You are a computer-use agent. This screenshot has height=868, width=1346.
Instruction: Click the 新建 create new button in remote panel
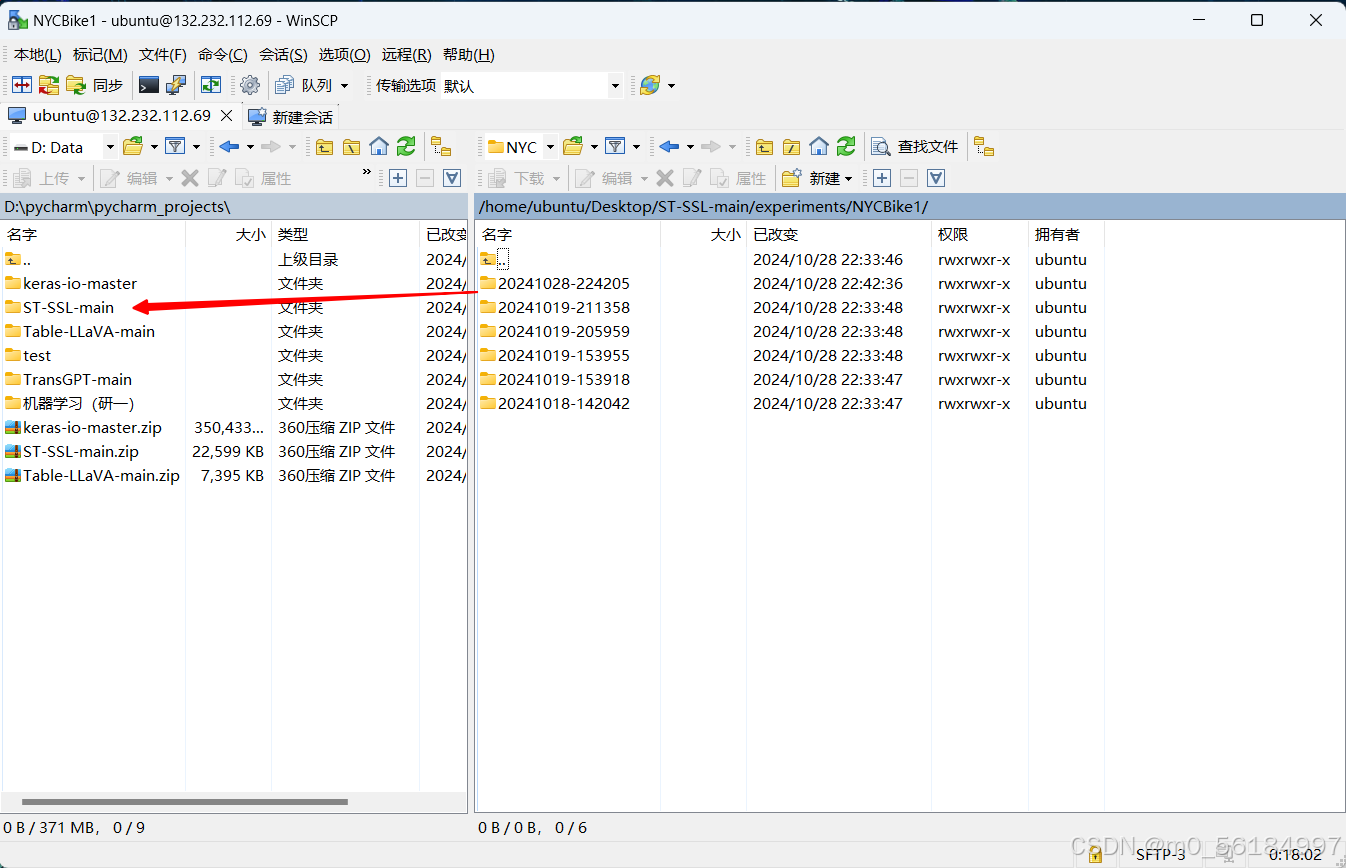click(x=819, y=178)
